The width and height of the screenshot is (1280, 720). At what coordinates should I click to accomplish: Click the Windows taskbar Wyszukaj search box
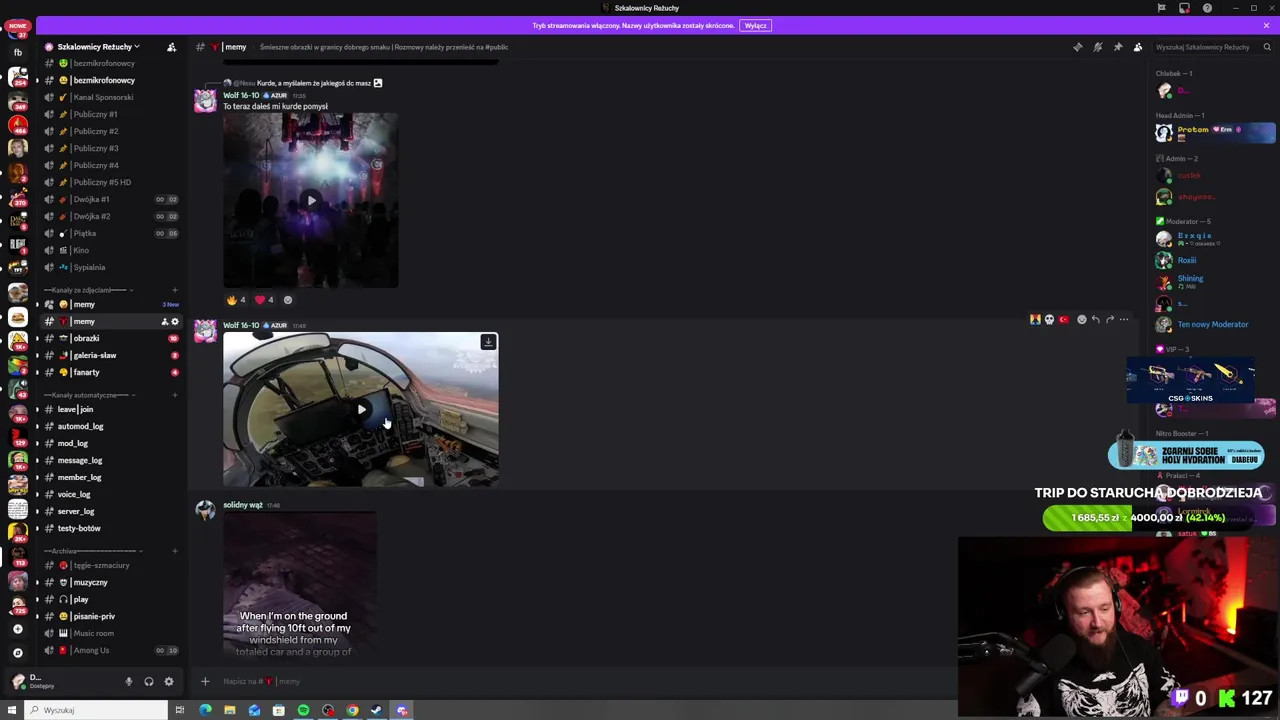[x=97, y=710]
